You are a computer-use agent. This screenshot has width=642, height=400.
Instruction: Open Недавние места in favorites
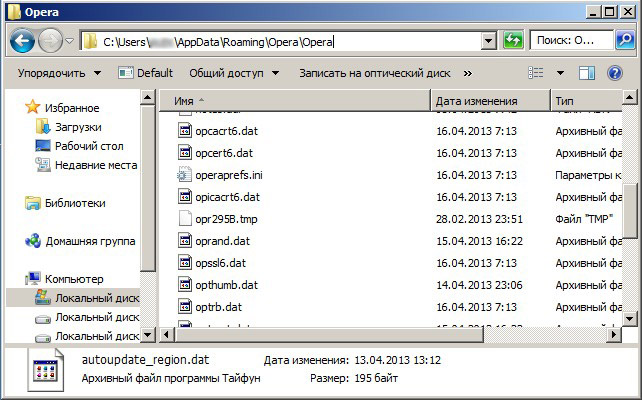(x=96, y=165)
